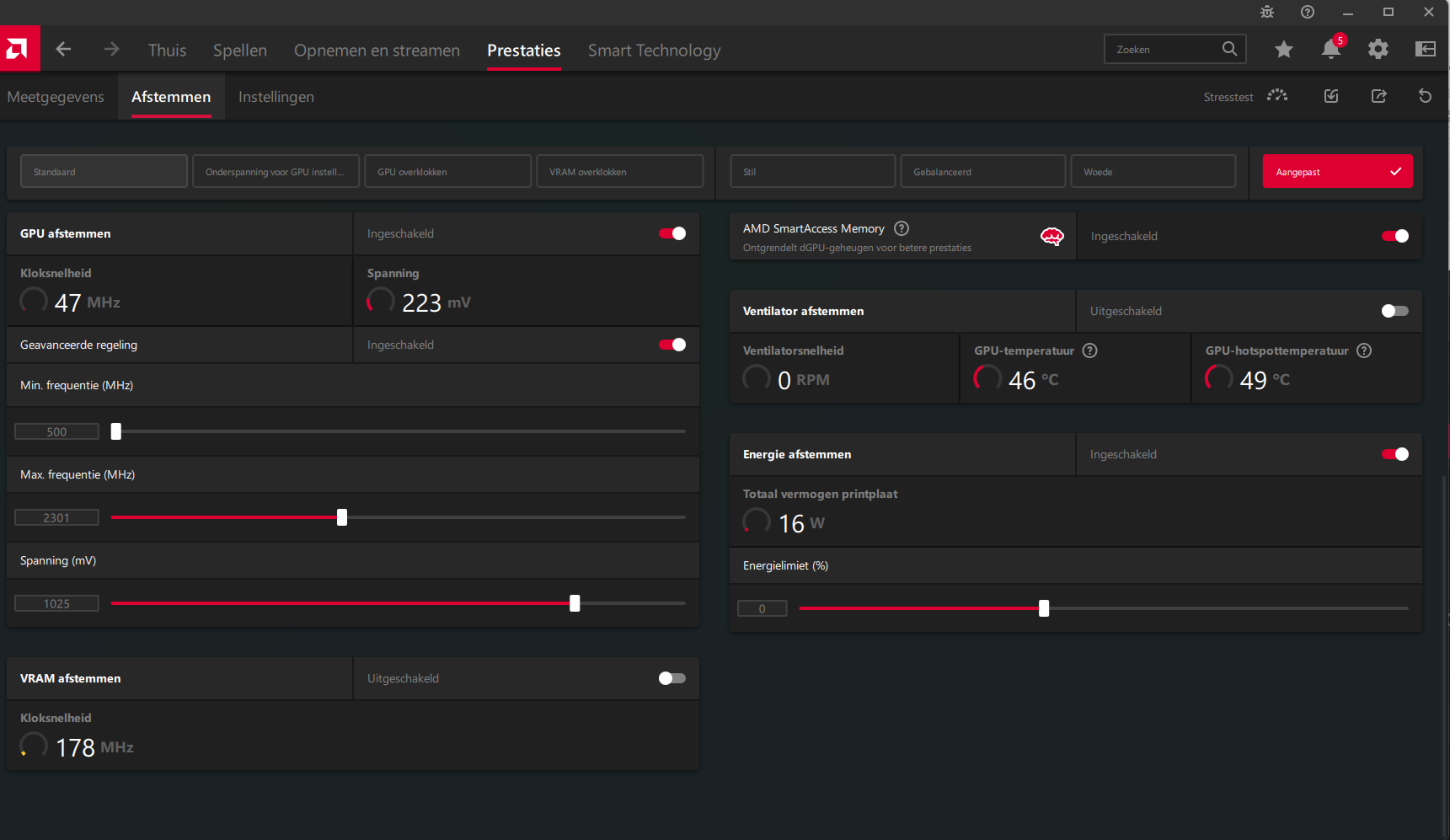1450x840 pixels.
Task: Enable Ventilator afstemmen toggle
Action: coord(1395,311)
